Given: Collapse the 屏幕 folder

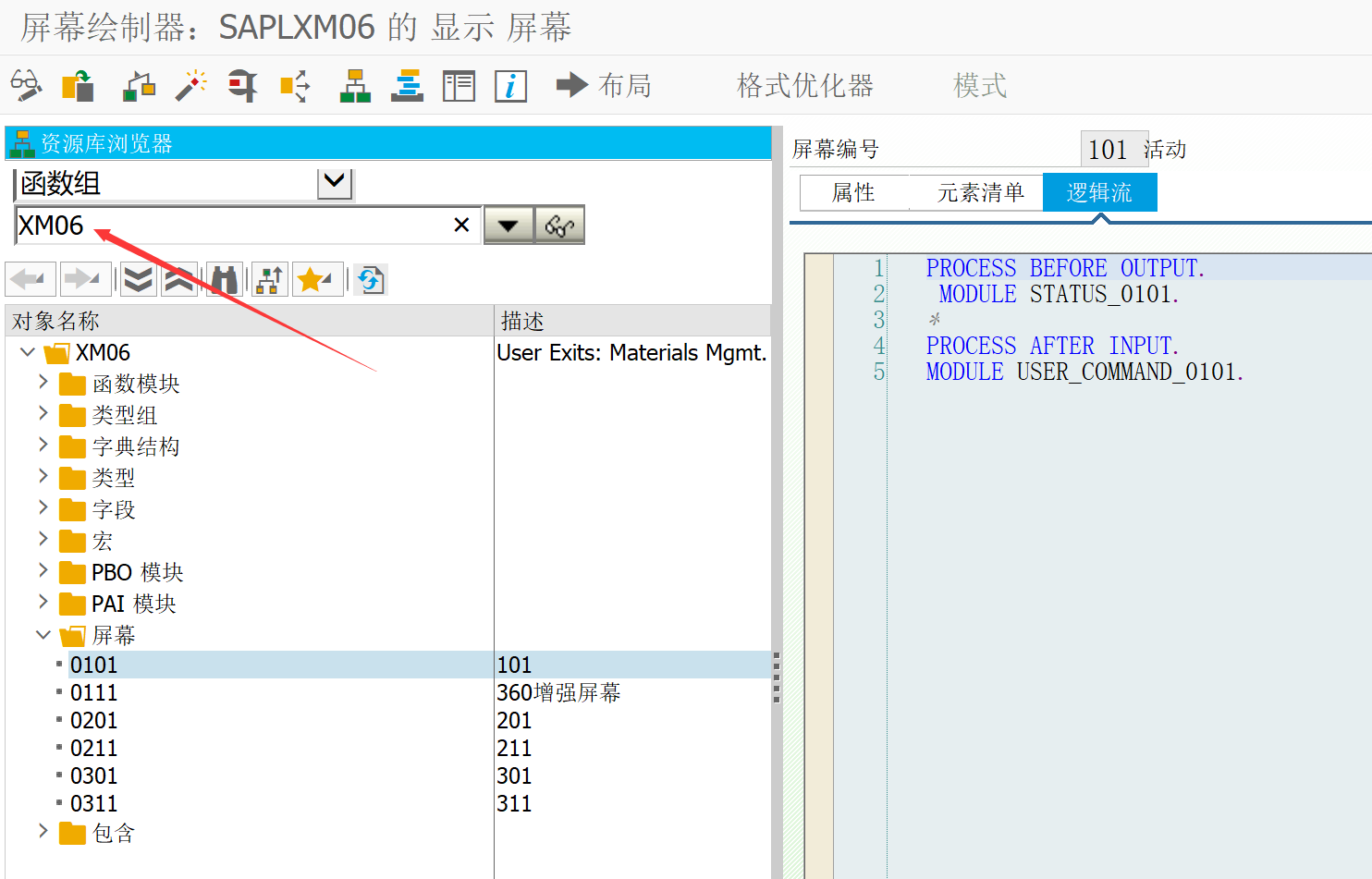Looking at the screenshot, I should [43, 634].
